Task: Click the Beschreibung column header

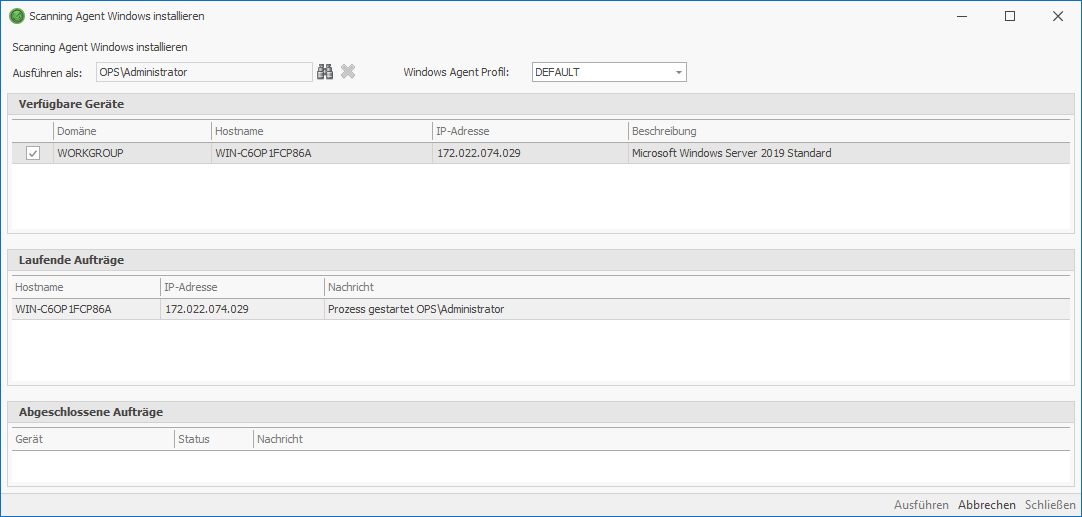Action: (x=848, y=131)
